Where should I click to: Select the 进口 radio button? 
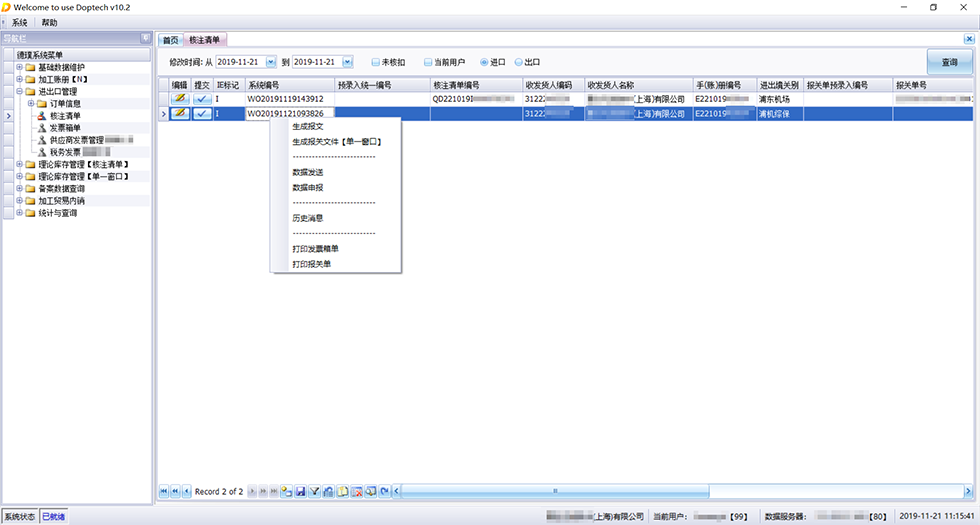(484, 62)
